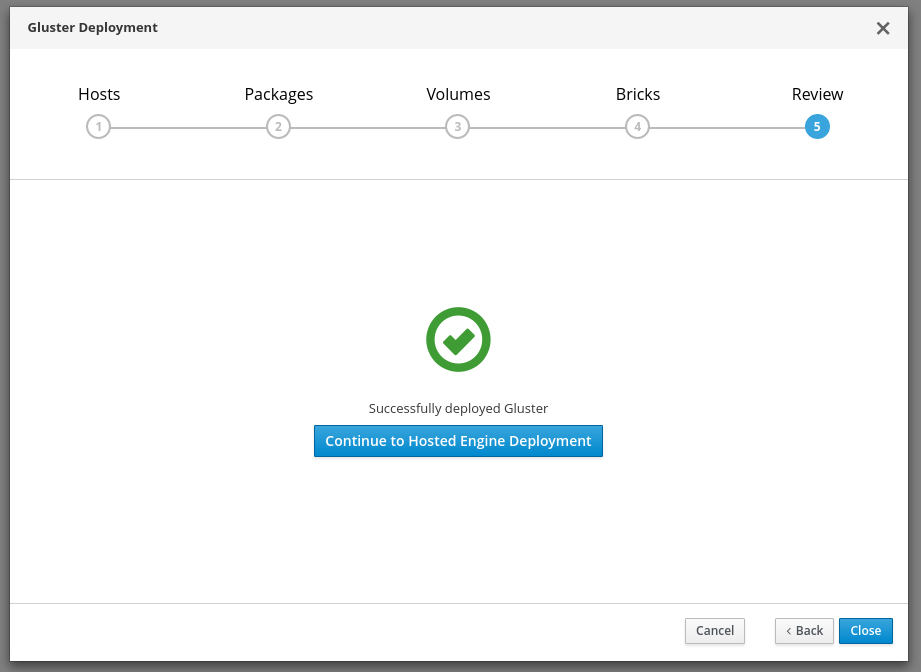Image resolution: width=921 pixels, height=672 pixels.
Task: Click the Gluster Deployment dialog title
Action: [92, 27]
